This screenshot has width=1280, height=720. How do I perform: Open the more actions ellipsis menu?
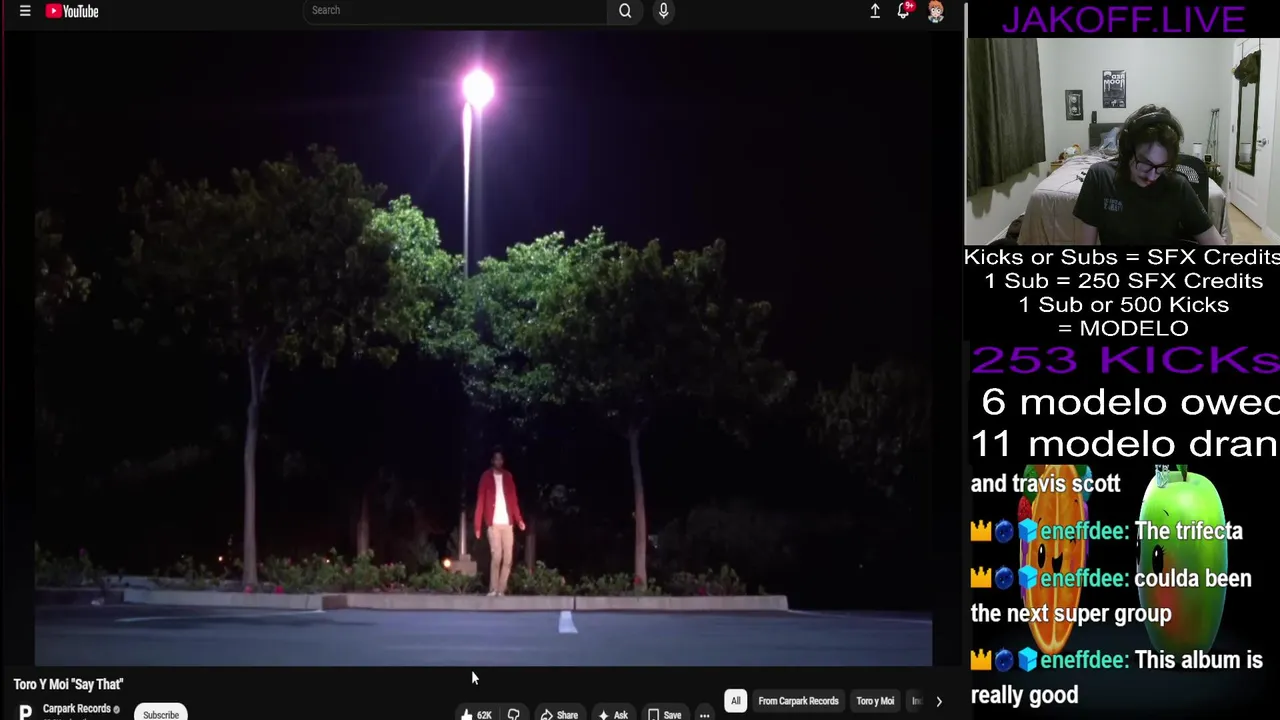tap(705, 715)
